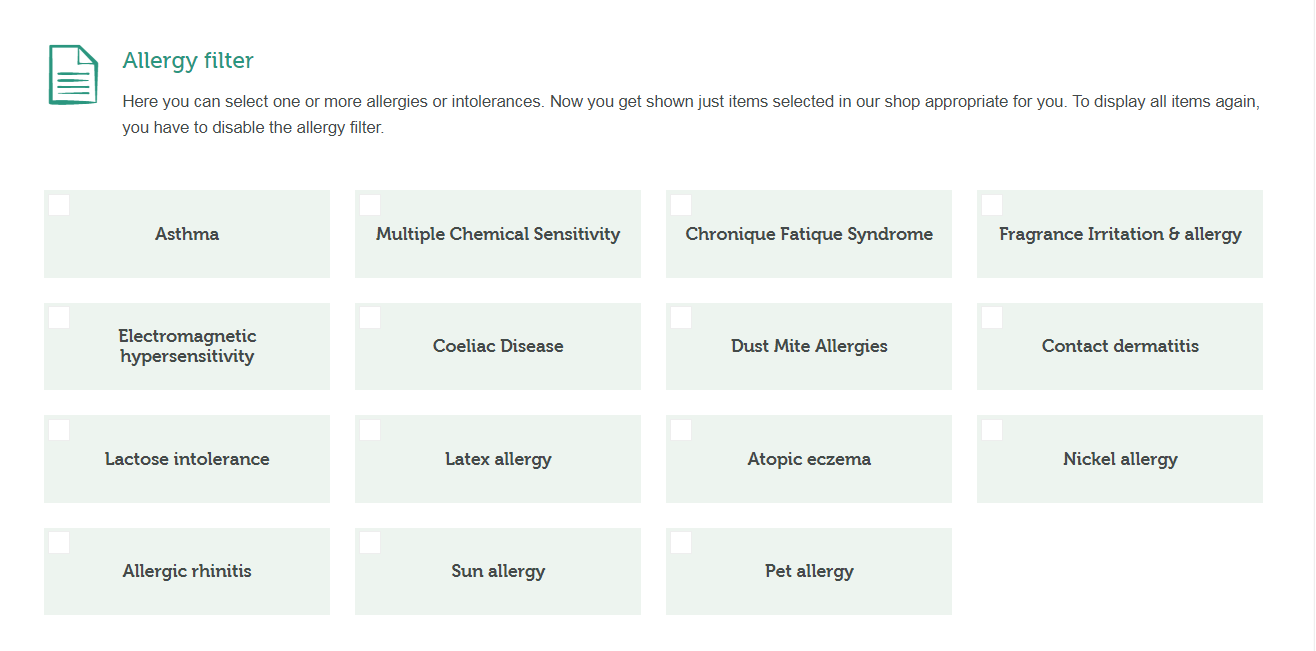The width and height of the screenshot is (1316, 651).
Task: Check the Pet allergy checkbox
Action: [681, 543]
